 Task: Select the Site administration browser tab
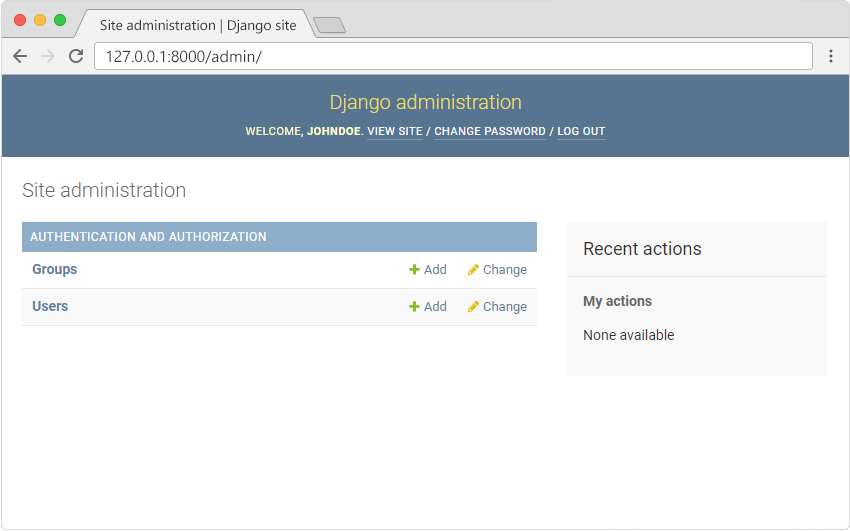pyautogui.click(x=197, y=25)
